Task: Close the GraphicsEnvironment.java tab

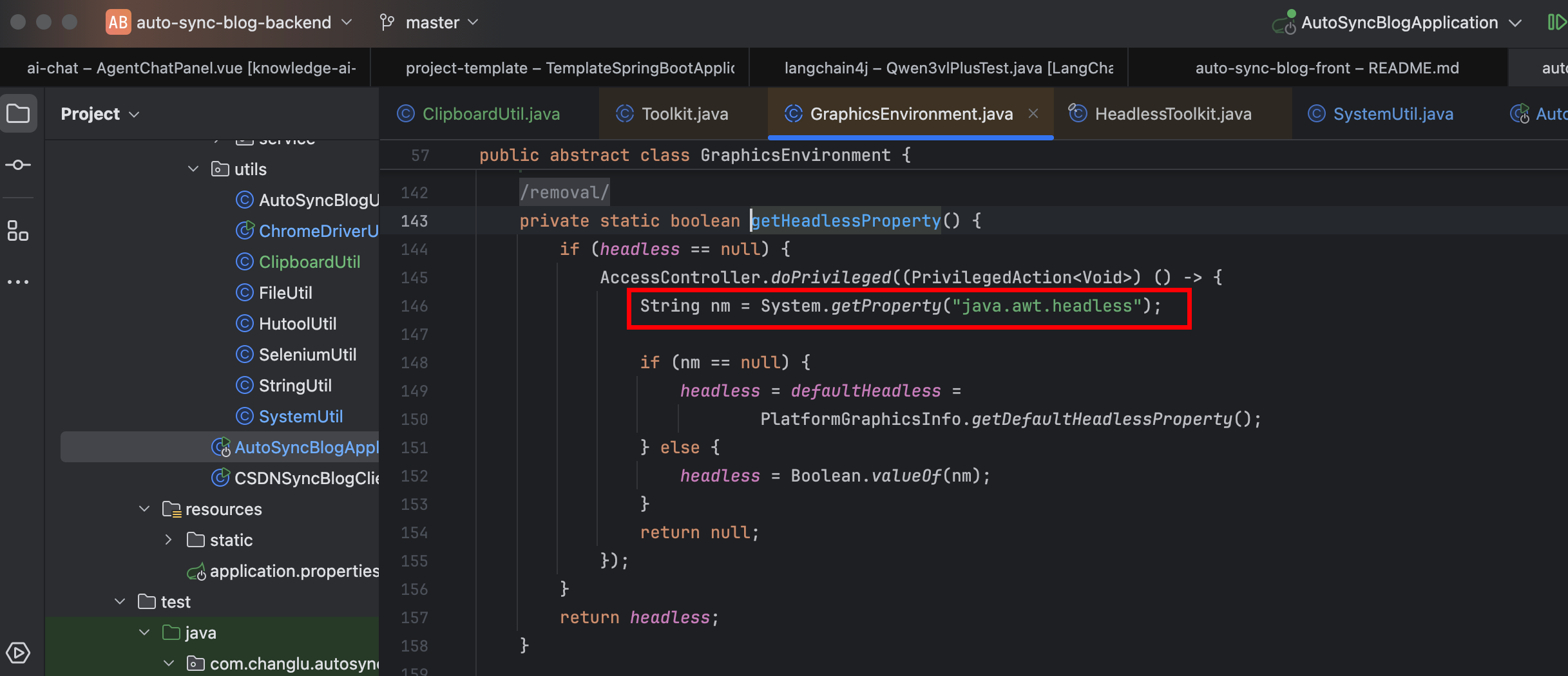Action: [1033, 114]
